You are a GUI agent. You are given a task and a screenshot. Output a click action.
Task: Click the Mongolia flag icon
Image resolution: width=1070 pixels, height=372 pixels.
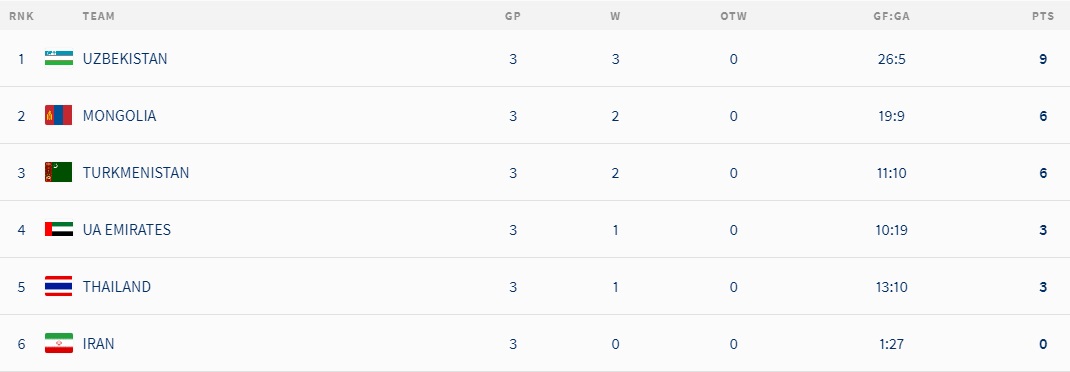pyautogui.click(x=59, y=115)
